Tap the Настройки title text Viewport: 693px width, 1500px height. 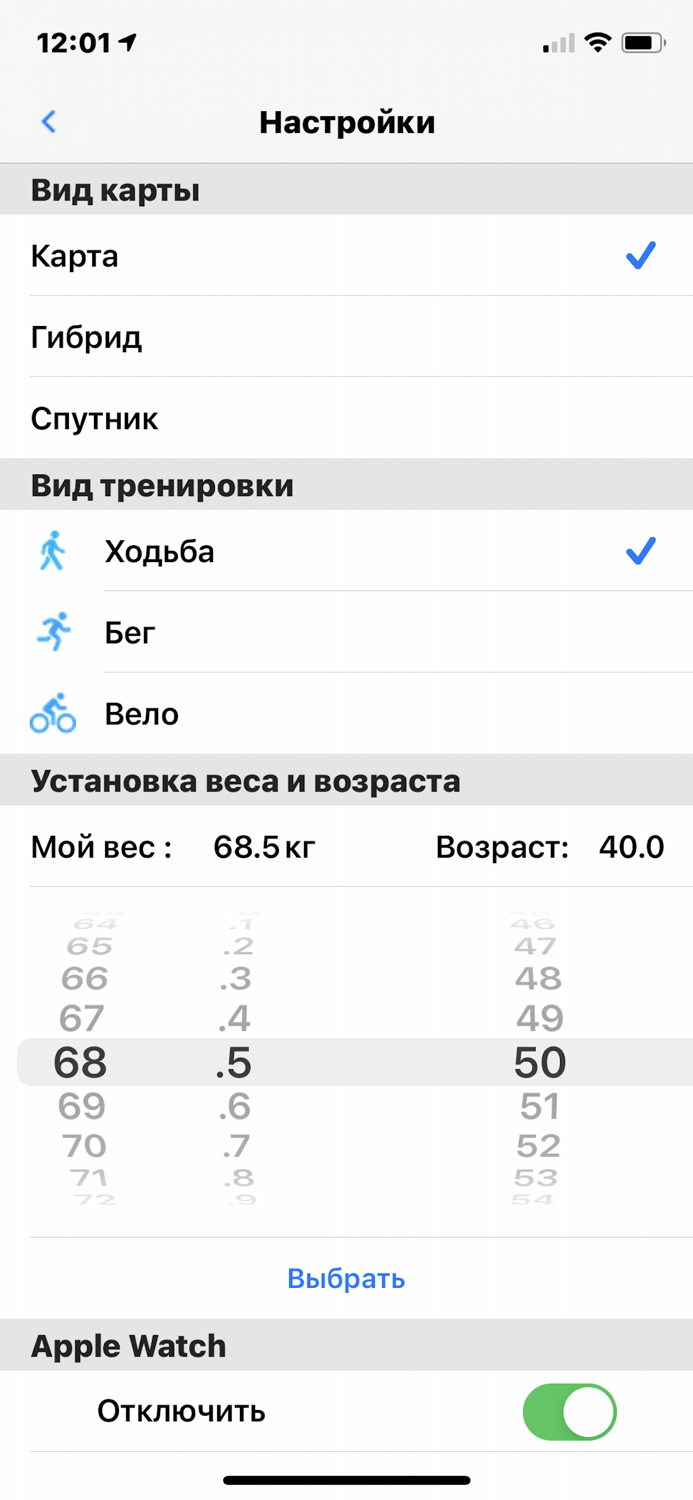347,121
